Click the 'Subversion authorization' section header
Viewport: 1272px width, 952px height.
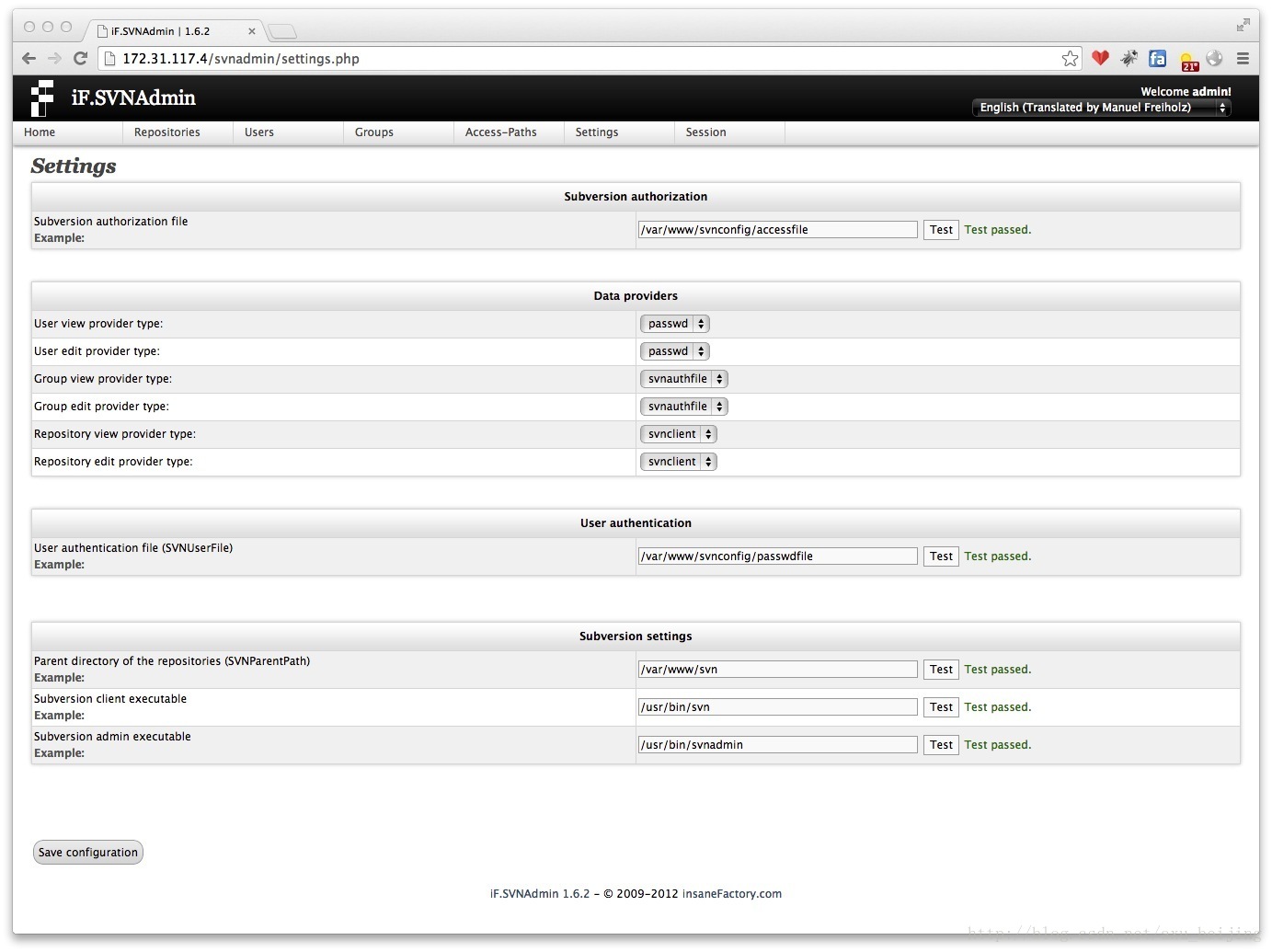636,197
